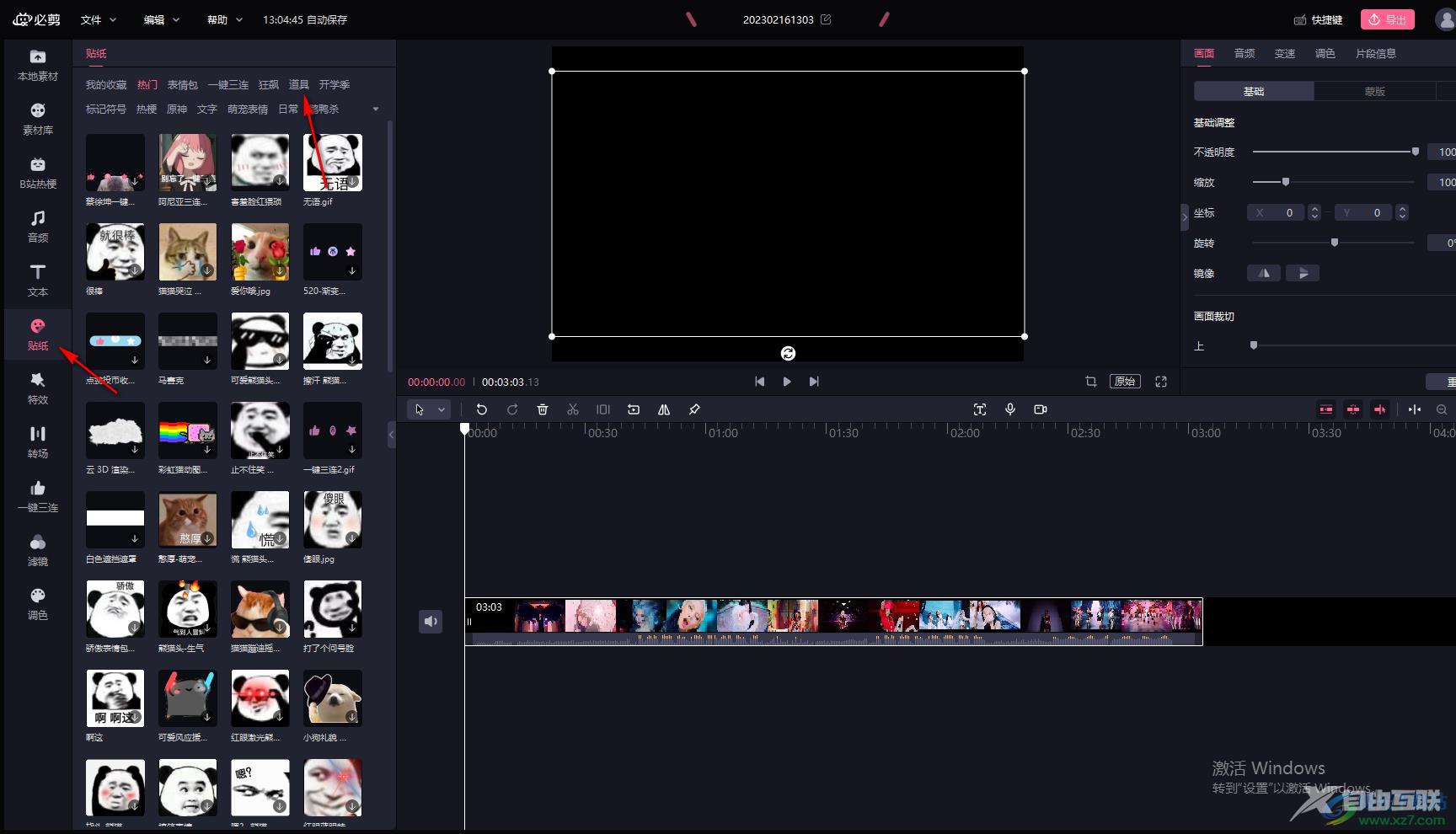This screenshot has height=834, width=1456.
Task: Select the 蒙版 mask sub-tab
Action: click(x=1375, y=91)
